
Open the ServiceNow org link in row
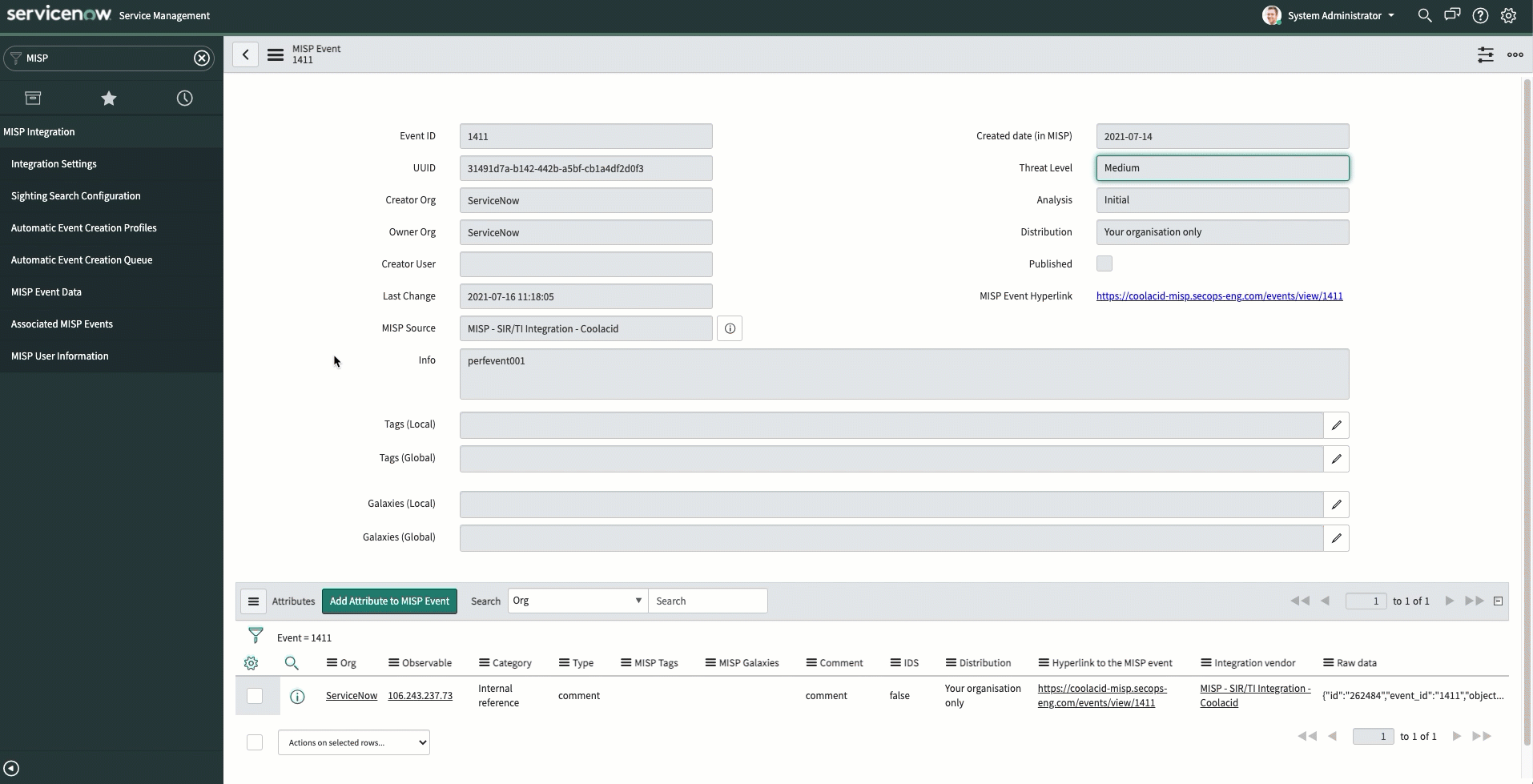[352, 696]
